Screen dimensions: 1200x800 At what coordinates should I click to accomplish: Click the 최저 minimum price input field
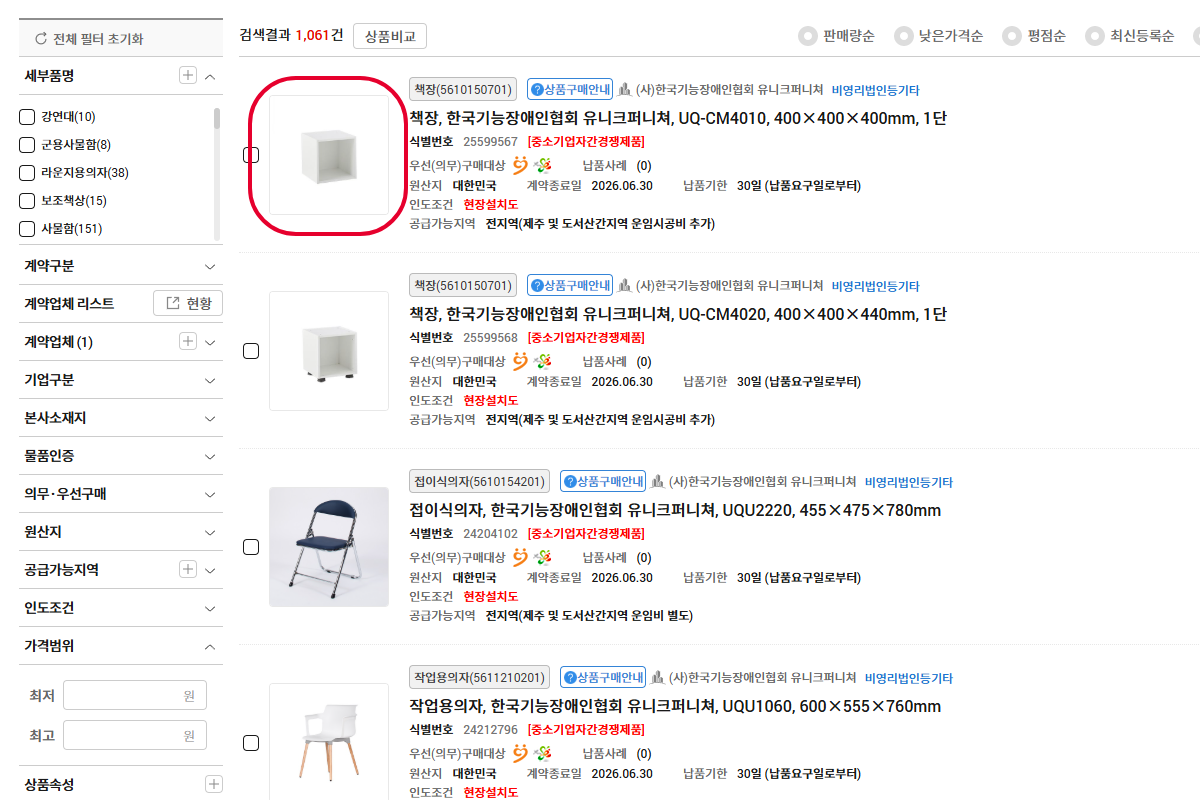pos(134,695)
